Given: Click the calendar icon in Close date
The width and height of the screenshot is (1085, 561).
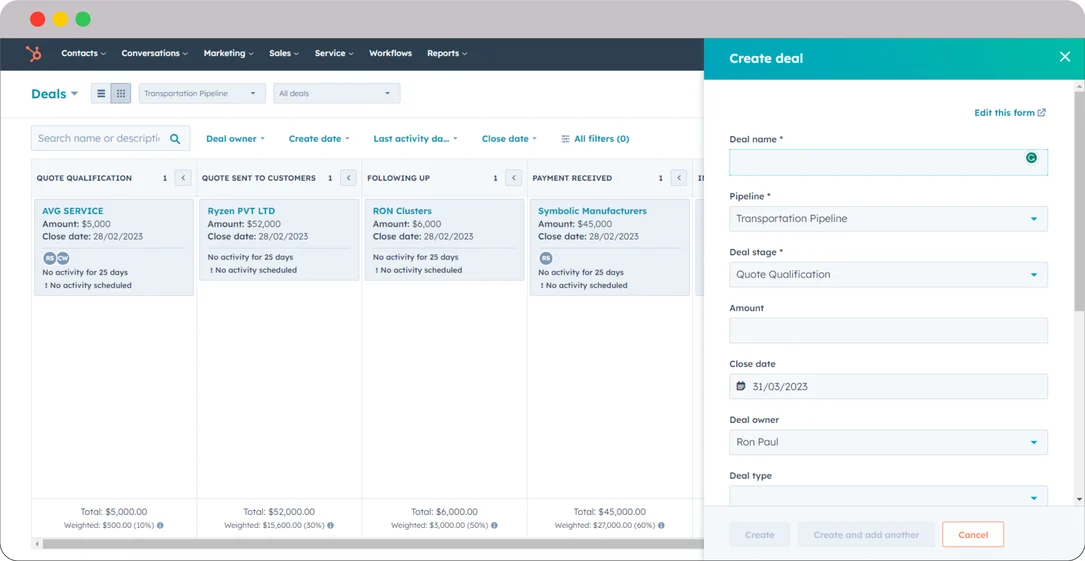Looking at the screenshot, I should [740, 386].
